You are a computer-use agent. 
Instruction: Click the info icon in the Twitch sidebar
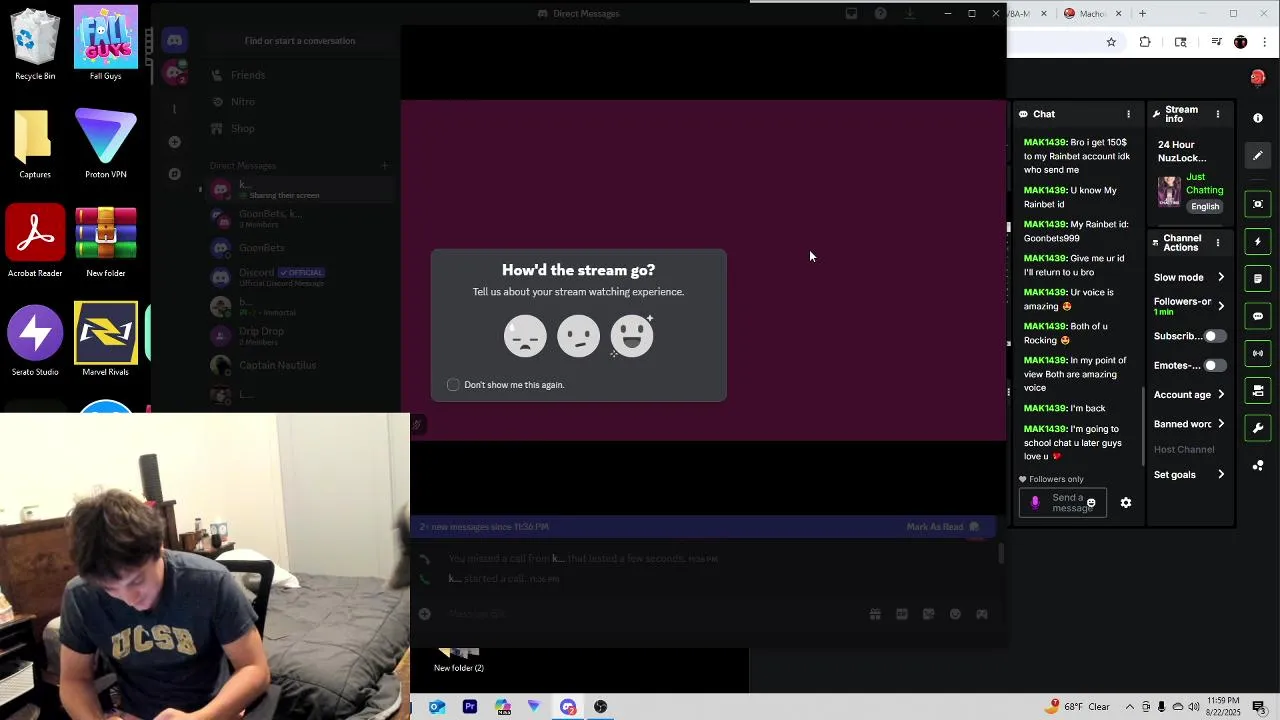pos(1258,118)
